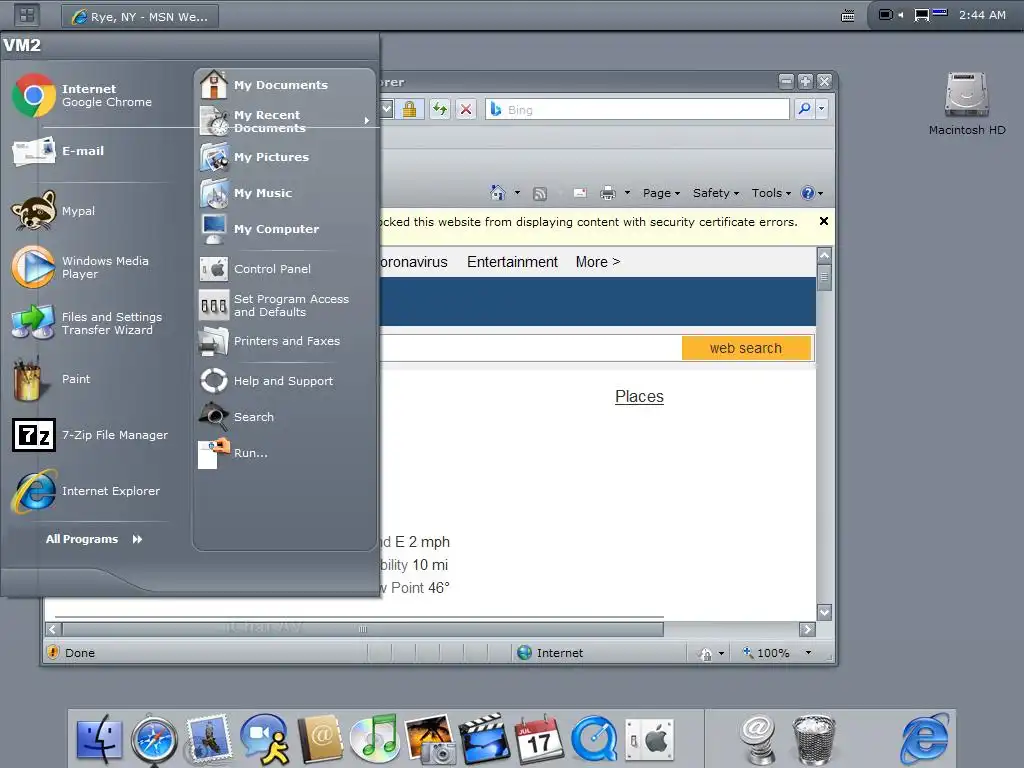Click the RSS feeds icon

539,193
